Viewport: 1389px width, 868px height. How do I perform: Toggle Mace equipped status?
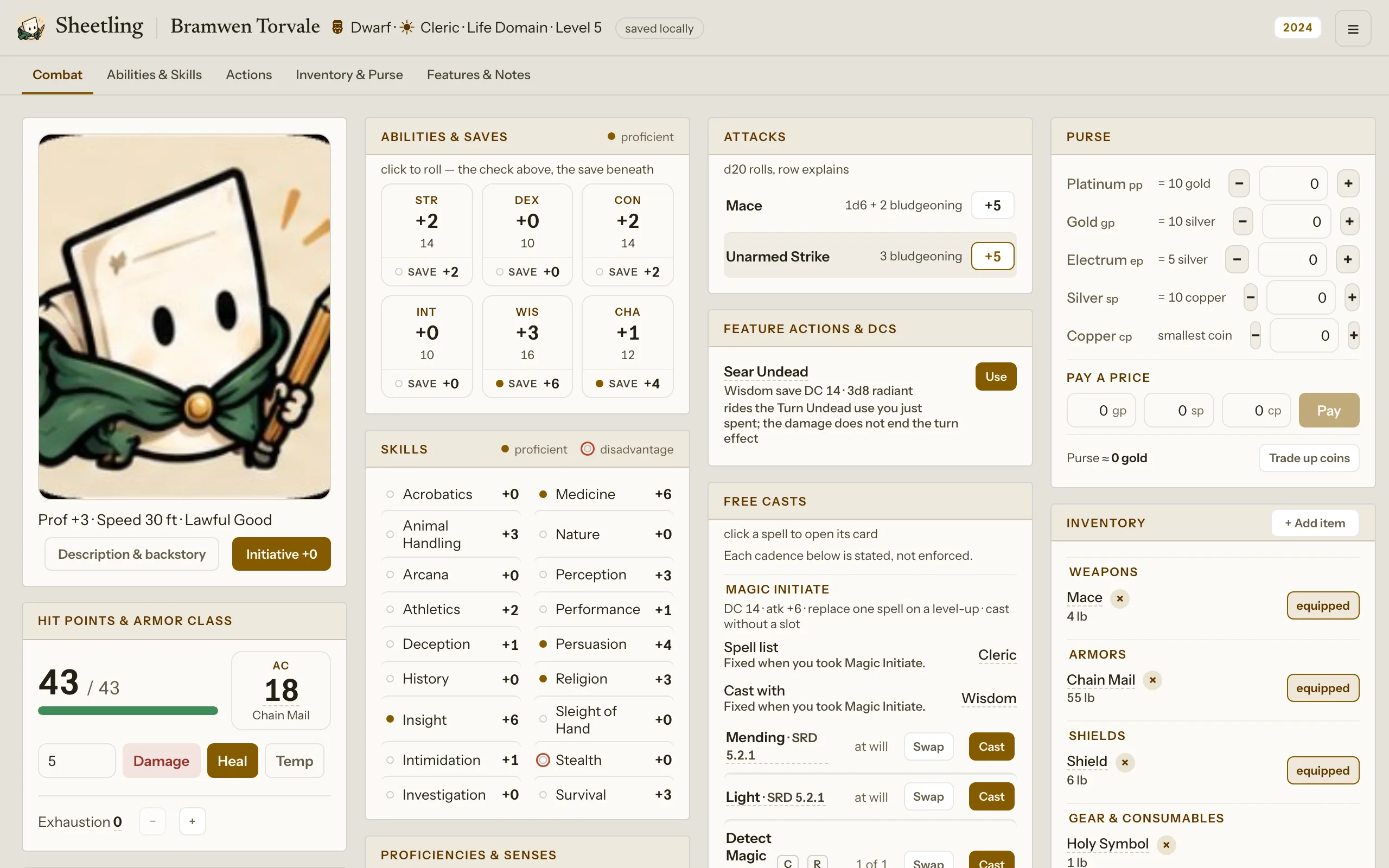click(x=1322, y=605)
